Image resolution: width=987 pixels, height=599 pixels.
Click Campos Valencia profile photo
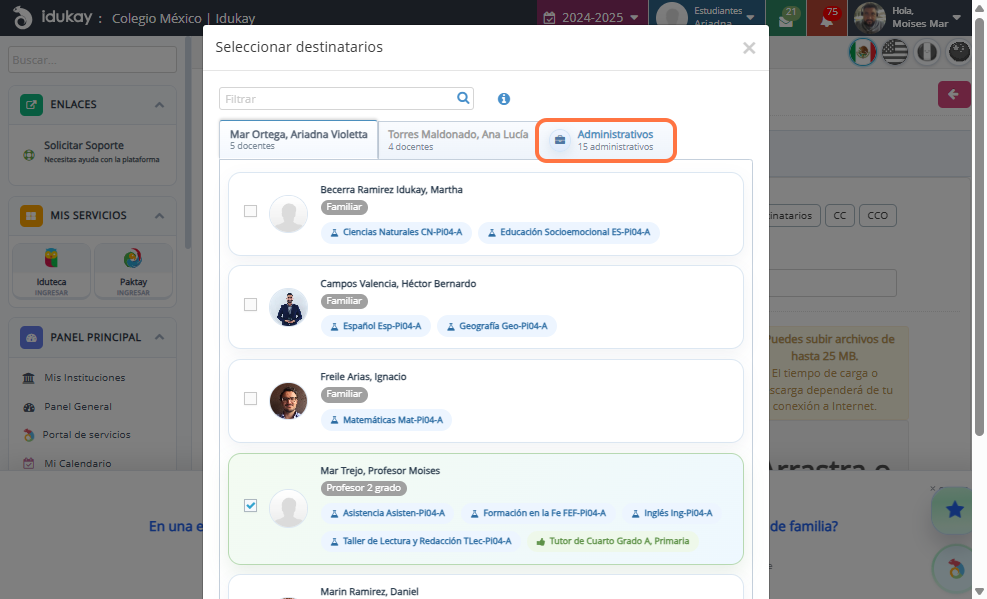click(x=288, y=307)
